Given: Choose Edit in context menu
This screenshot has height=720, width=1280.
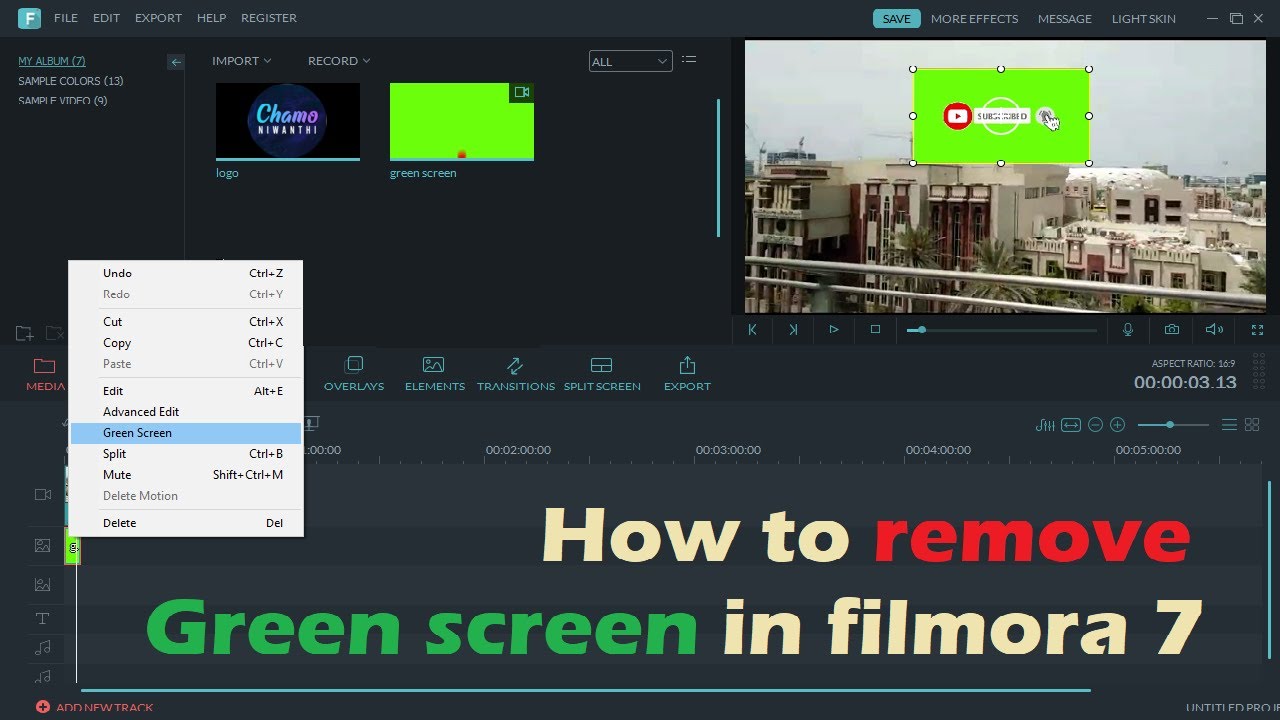Looking at the screenshot, I should click(186, 391).
